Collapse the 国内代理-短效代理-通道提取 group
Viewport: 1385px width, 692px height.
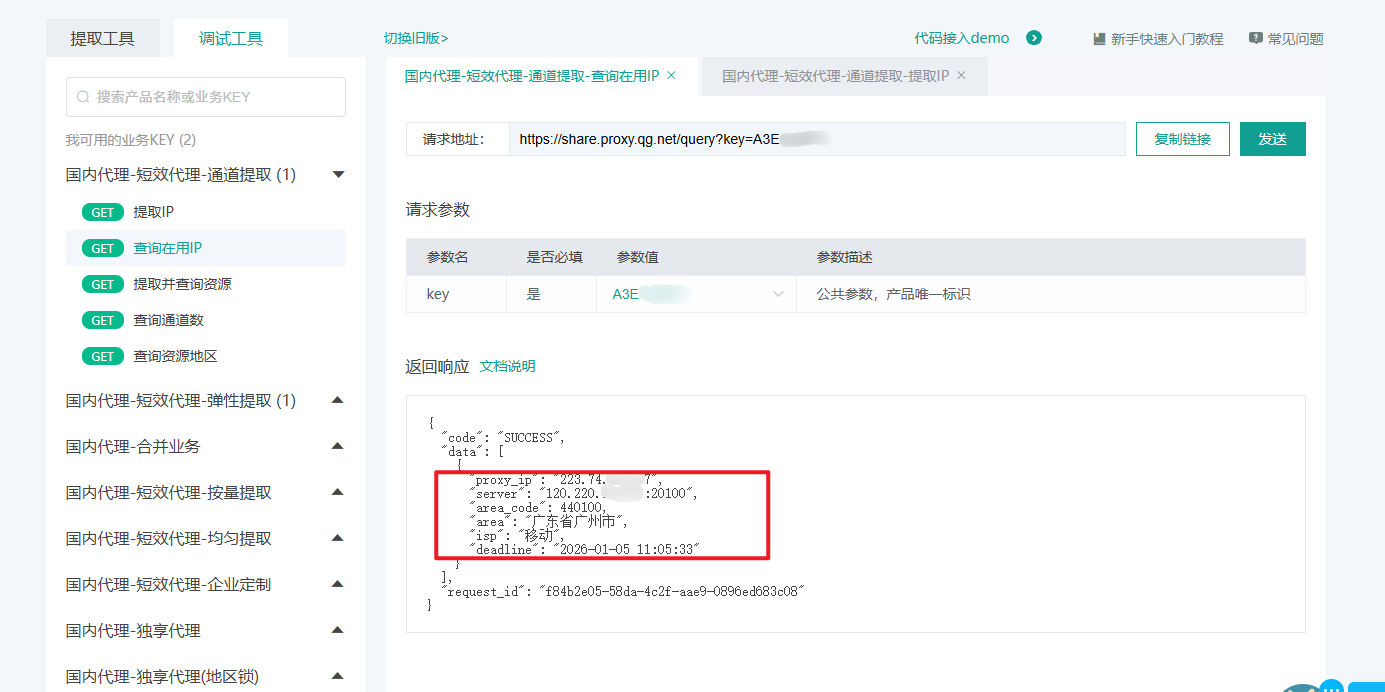click(x=338, y=175)
